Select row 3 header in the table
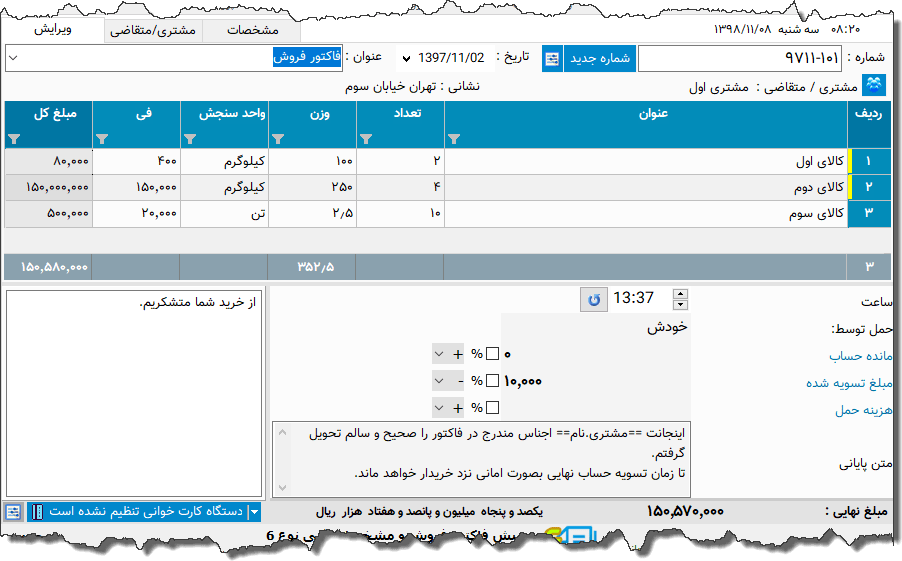The width and height of the screenshot is (902, 561). 869,213
